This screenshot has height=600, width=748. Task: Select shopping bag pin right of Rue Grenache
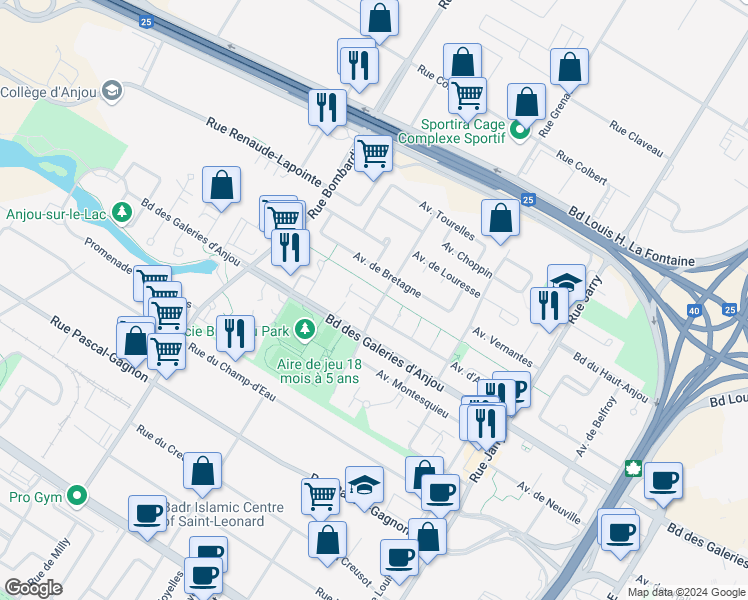569,70
